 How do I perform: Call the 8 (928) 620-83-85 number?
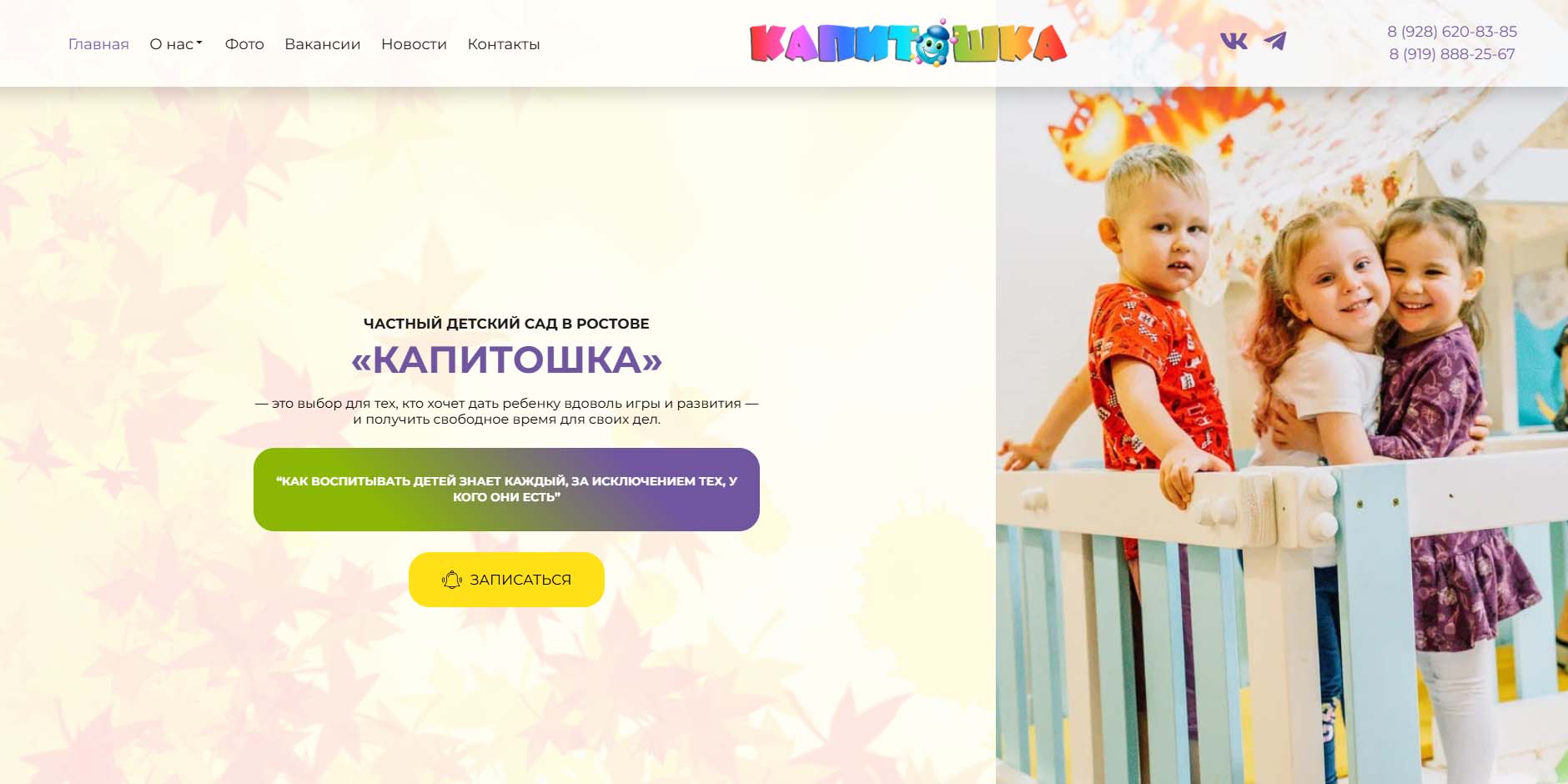tap(1452, 32)
